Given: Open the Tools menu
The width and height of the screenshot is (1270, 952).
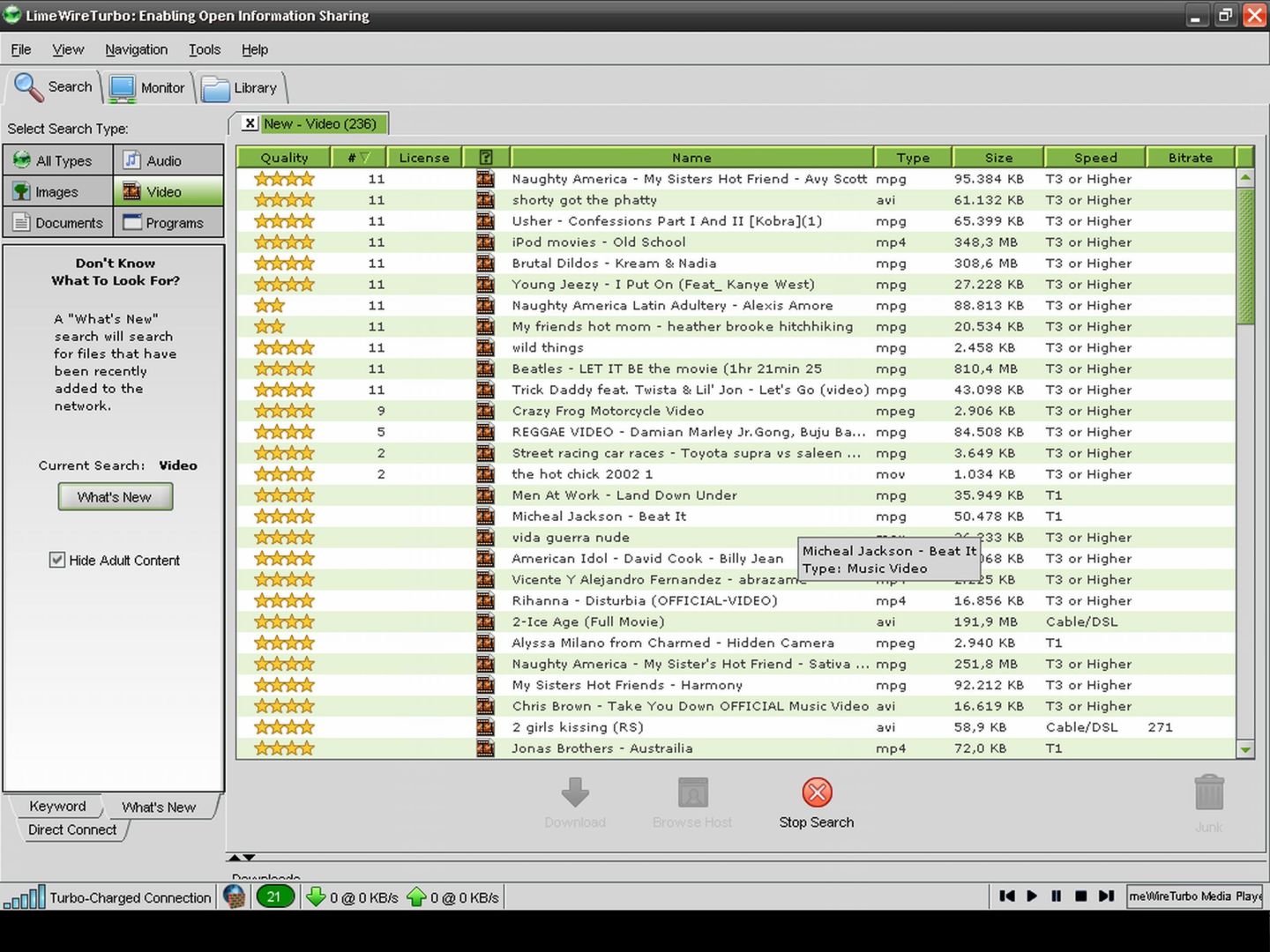Looking at the screenshot, I should [x=204, y=50].
